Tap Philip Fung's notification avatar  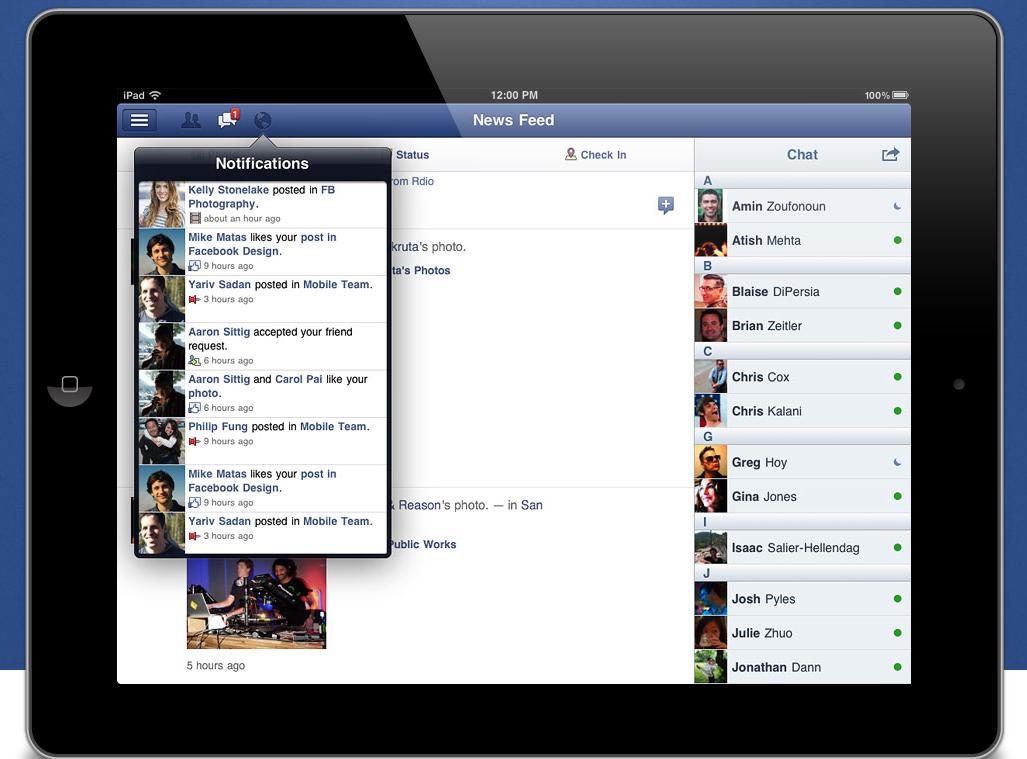(x=162, y=441)
